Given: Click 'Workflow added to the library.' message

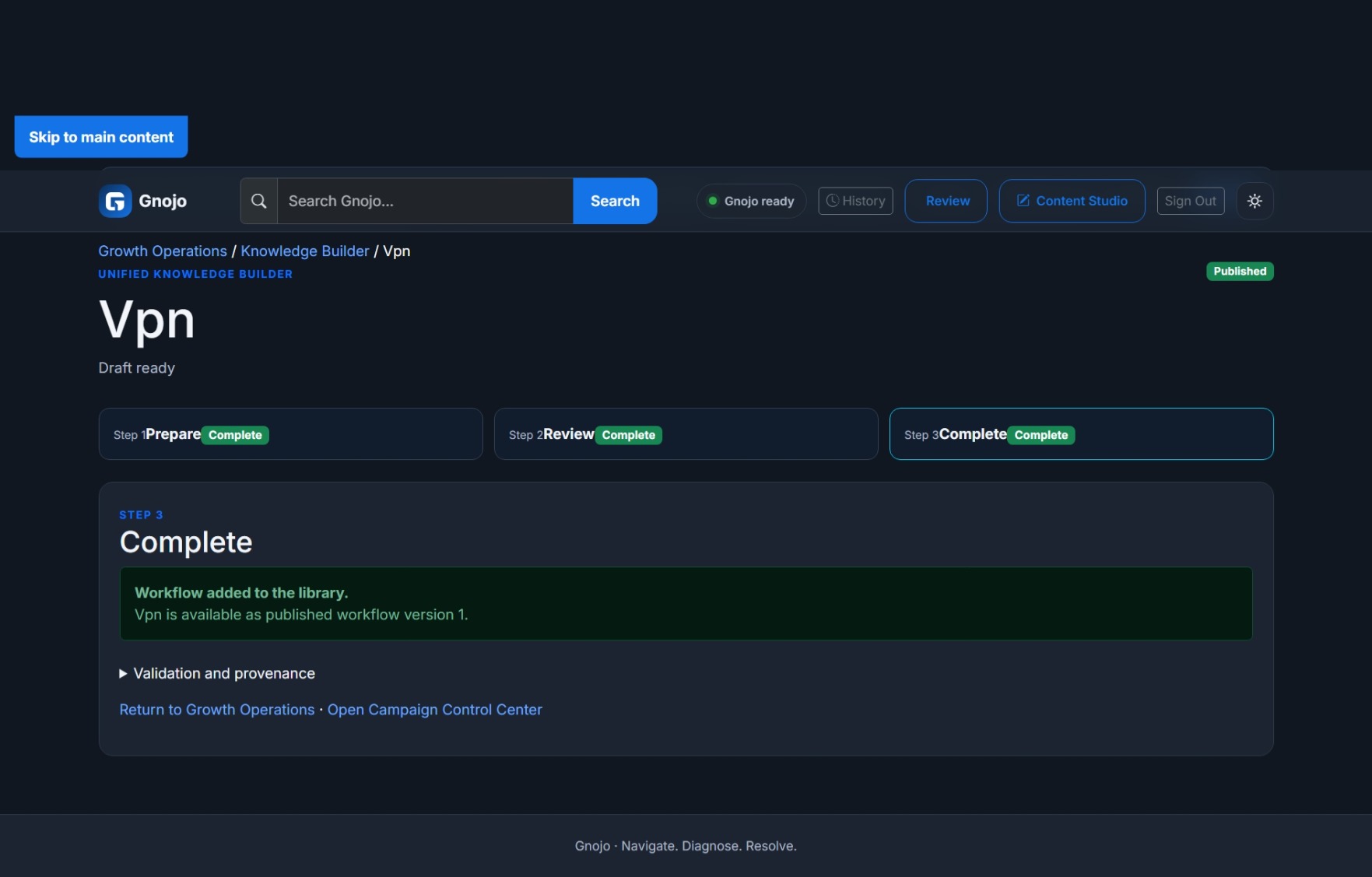Looking at the screenshot, I should (x=241, y=593).
